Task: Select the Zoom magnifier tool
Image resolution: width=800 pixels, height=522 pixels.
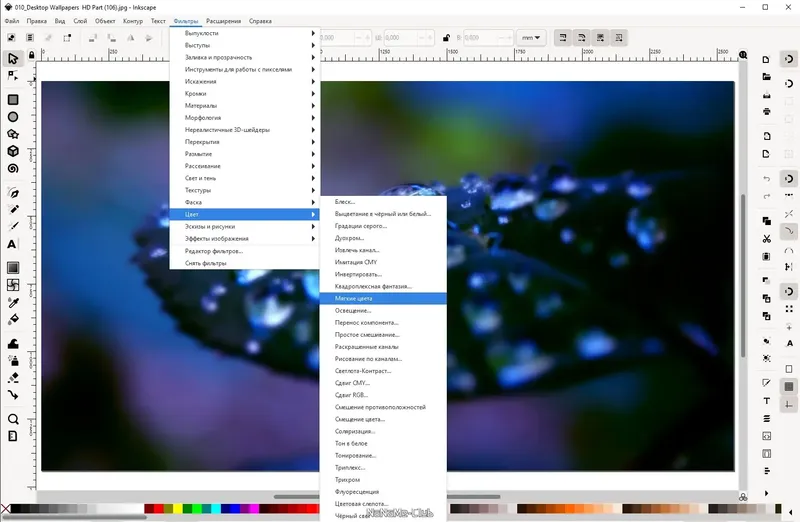Action: (x=13, y=419)
